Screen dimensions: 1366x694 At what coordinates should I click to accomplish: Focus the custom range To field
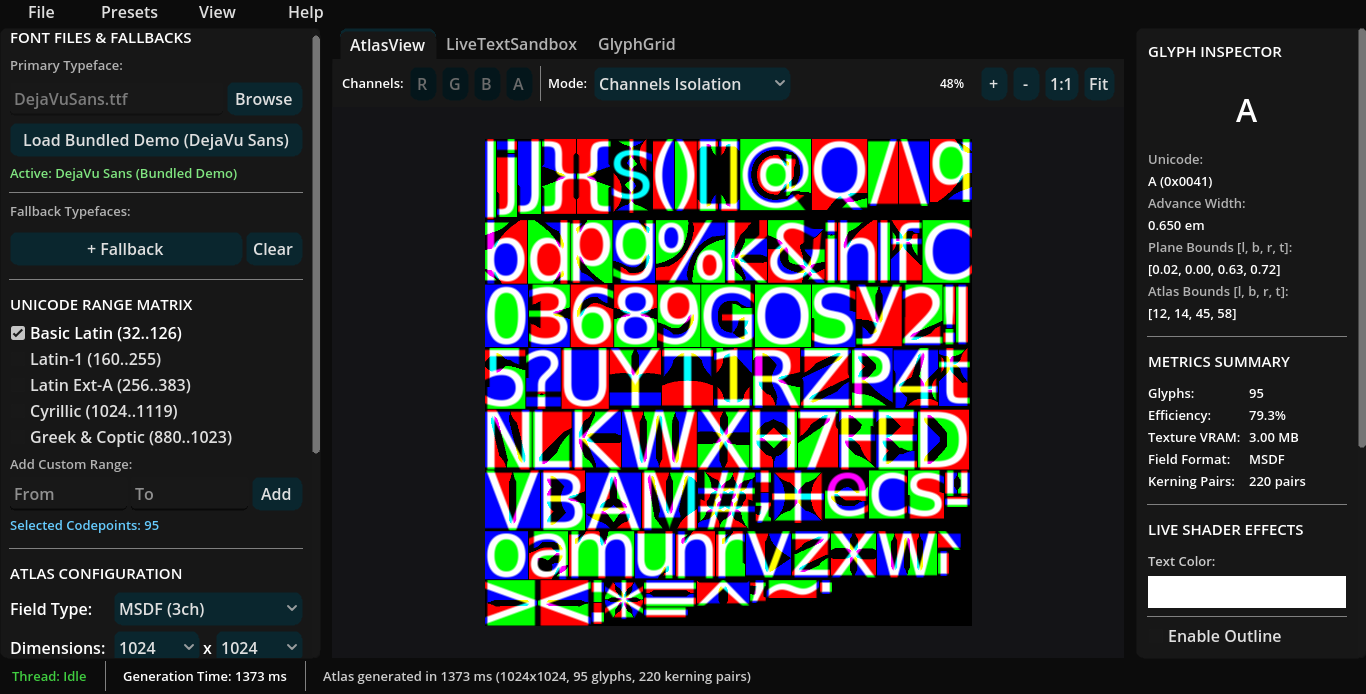point(189,494)
